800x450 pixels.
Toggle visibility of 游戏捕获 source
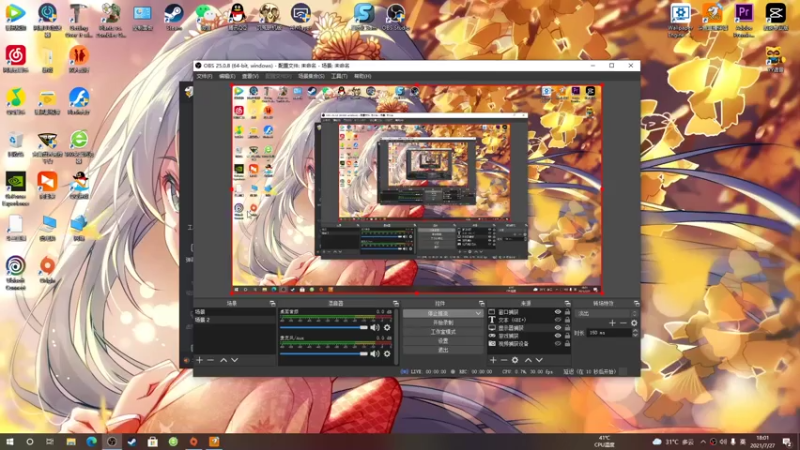[558, 336]
